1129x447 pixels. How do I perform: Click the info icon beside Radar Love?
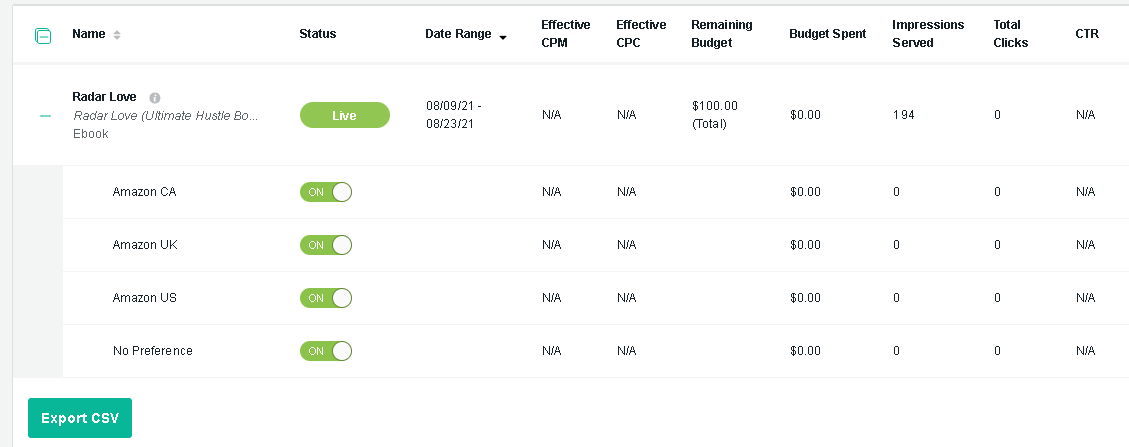[154, 98]
